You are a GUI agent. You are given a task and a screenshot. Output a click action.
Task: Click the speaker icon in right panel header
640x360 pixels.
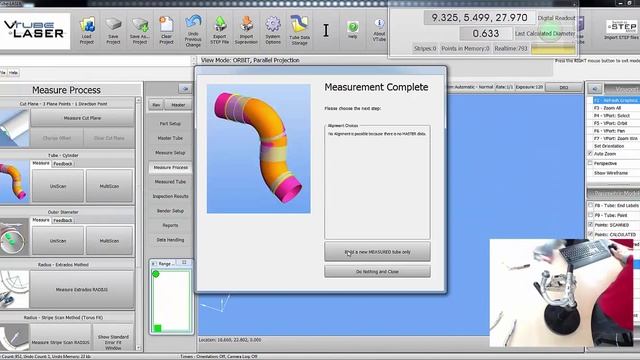[595, 89]
